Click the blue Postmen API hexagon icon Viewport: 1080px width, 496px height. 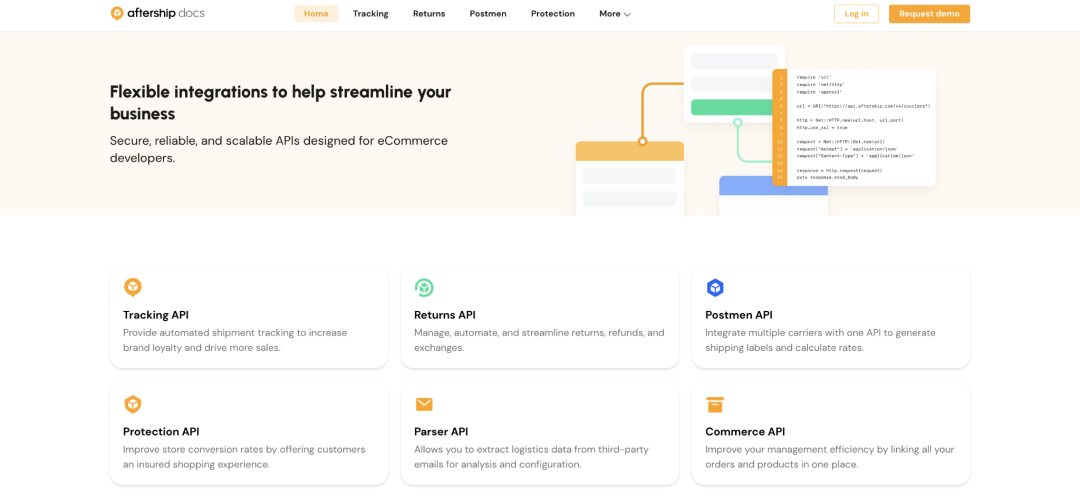point(715,287)
